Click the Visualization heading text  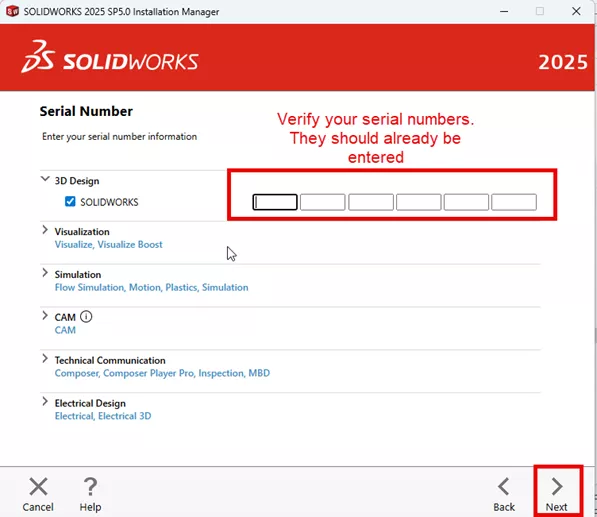[82, 231]
